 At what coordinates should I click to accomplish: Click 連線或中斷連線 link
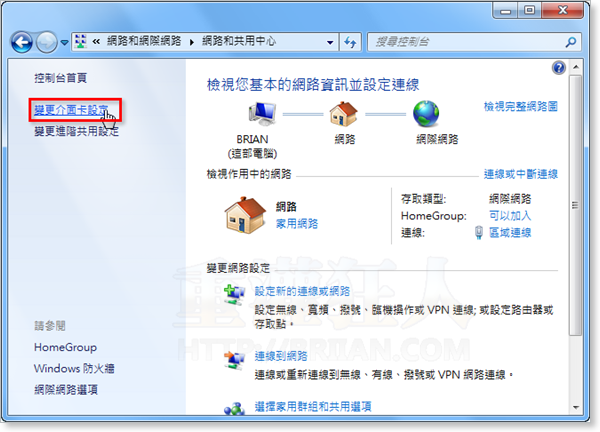point(520,174)
